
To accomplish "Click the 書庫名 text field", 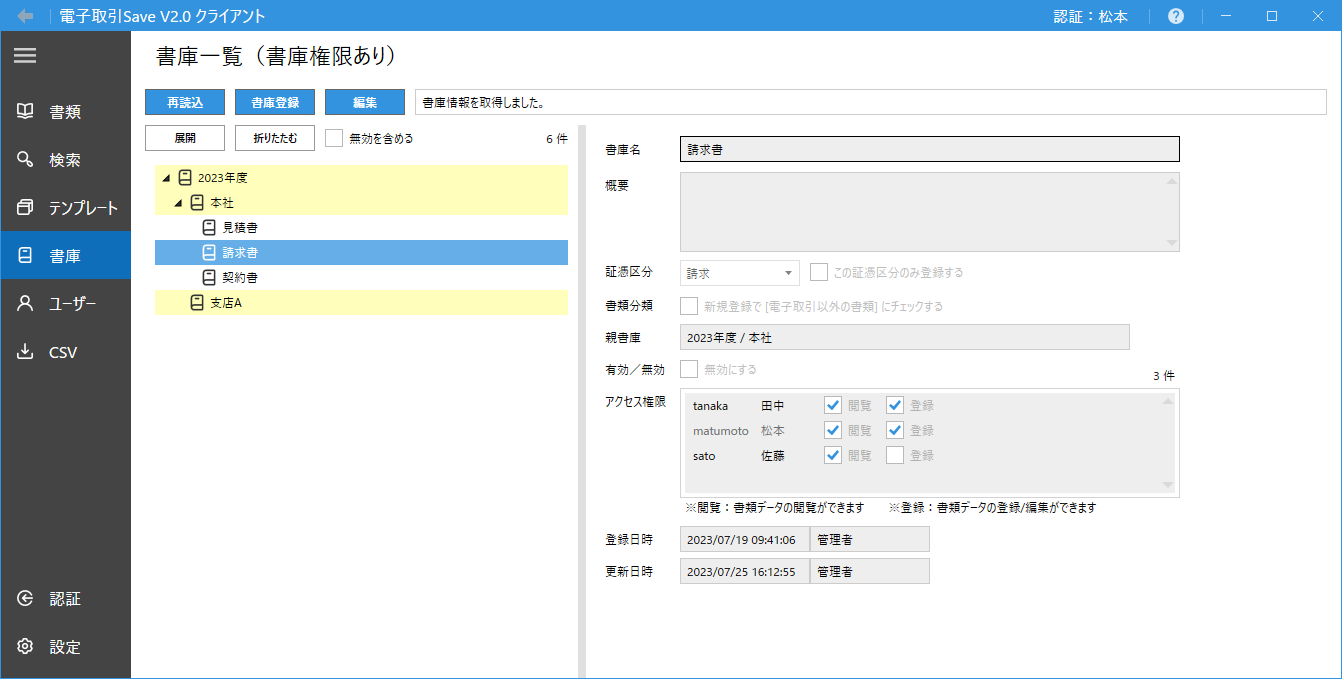I will click(929, 149).
